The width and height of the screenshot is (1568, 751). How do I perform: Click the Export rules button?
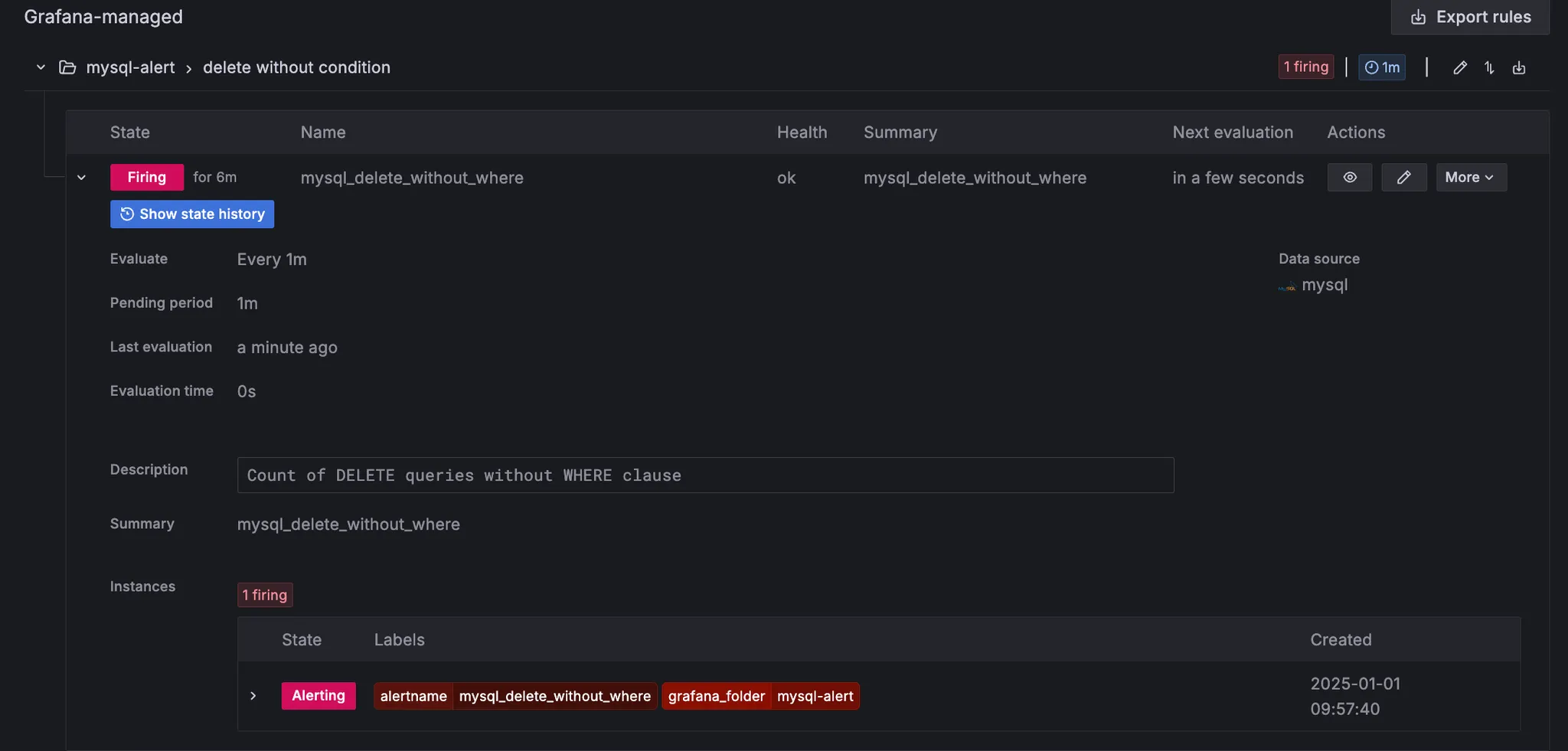coord(1470,17)
